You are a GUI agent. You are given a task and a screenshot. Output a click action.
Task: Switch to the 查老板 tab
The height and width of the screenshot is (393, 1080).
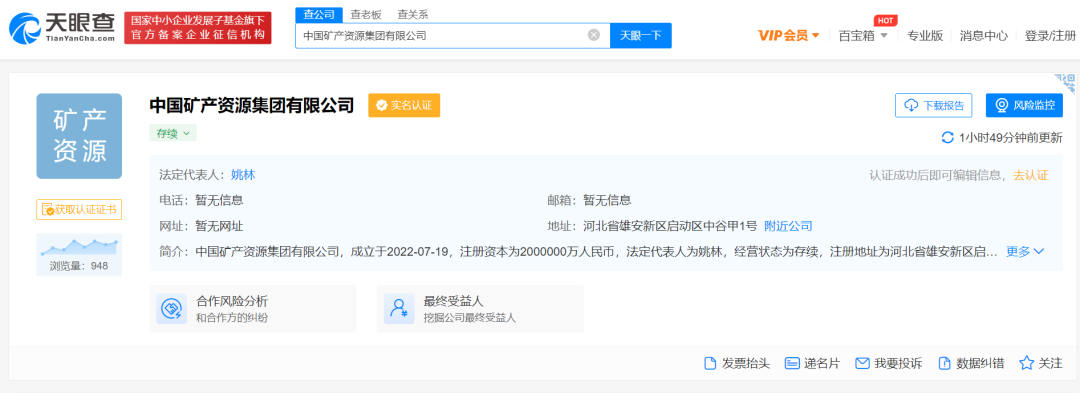[366, 14]
